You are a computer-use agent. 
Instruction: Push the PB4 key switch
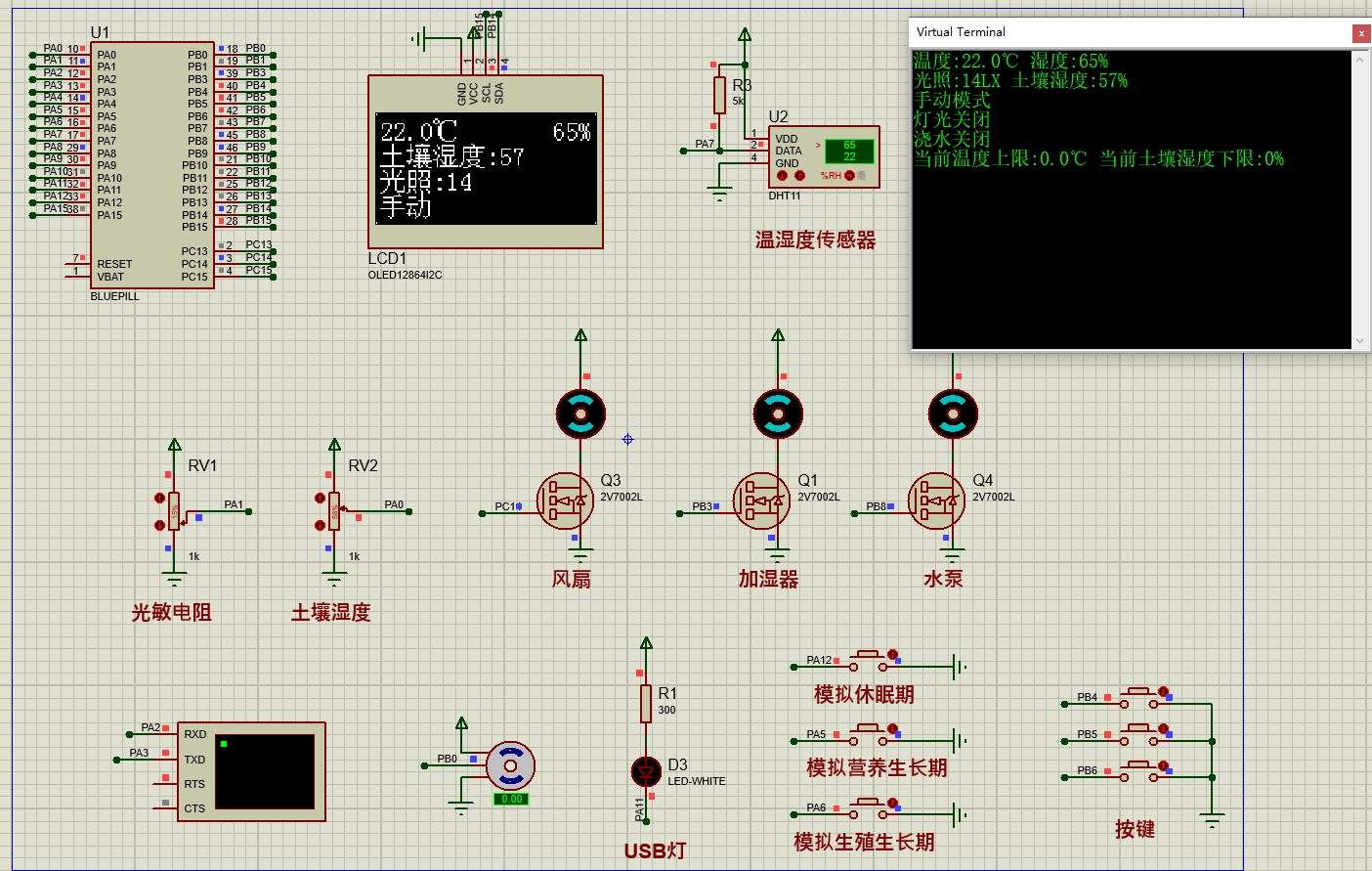pyautogui.click(x=1138, y=698)
